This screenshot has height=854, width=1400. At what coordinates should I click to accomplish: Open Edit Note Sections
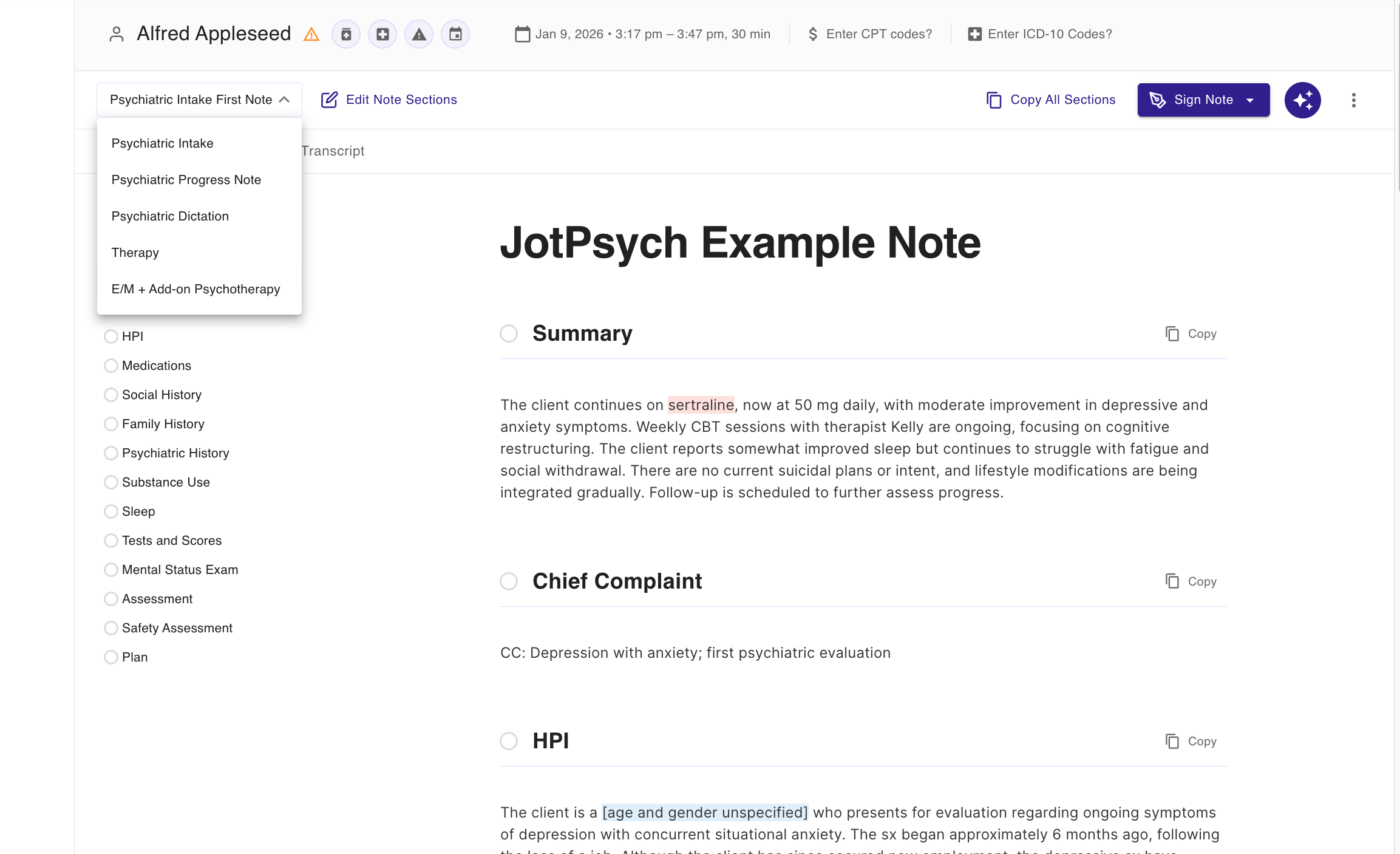pyautogui.click(x=389, y=100)
